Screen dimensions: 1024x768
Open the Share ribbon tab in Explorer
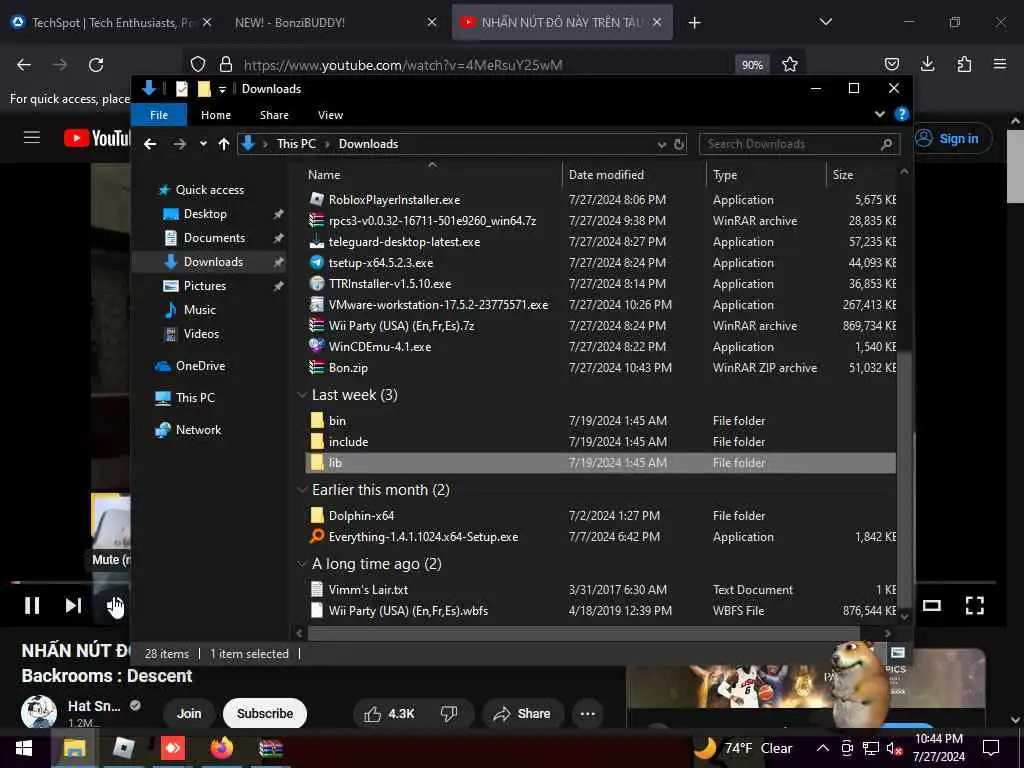(x=274, y=115)
